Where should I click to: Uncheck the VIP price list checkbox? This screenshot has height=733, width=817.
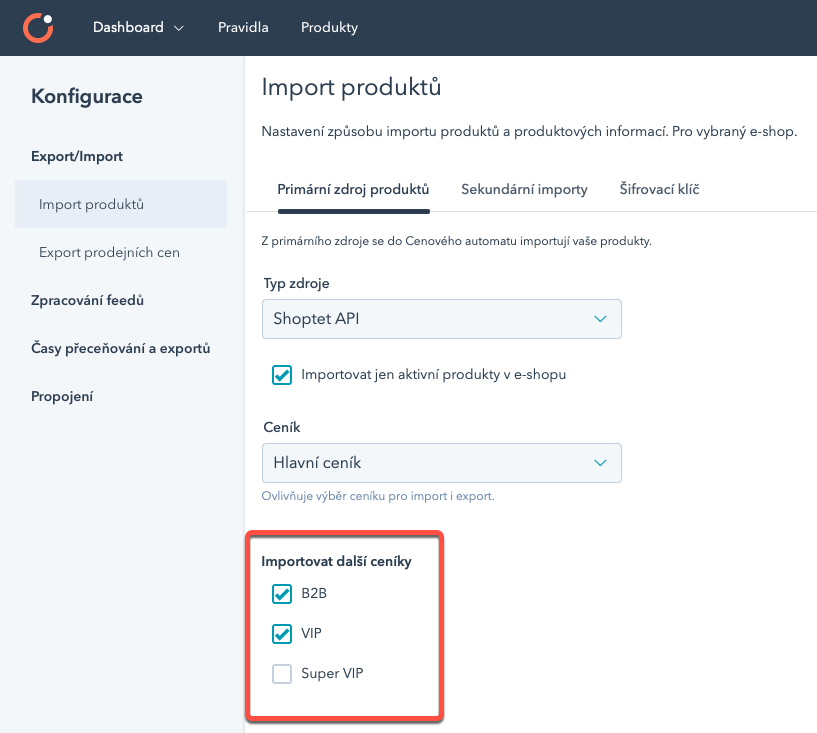[282, 634]
